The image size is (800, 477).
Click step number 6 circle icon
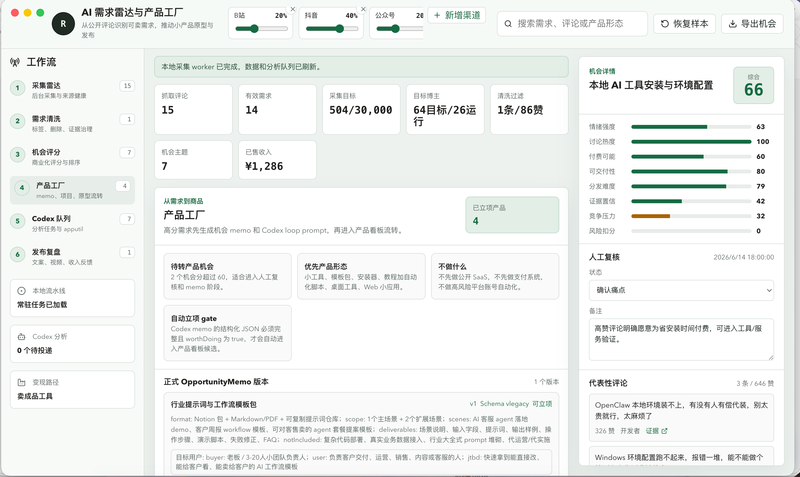coord(17,254)
